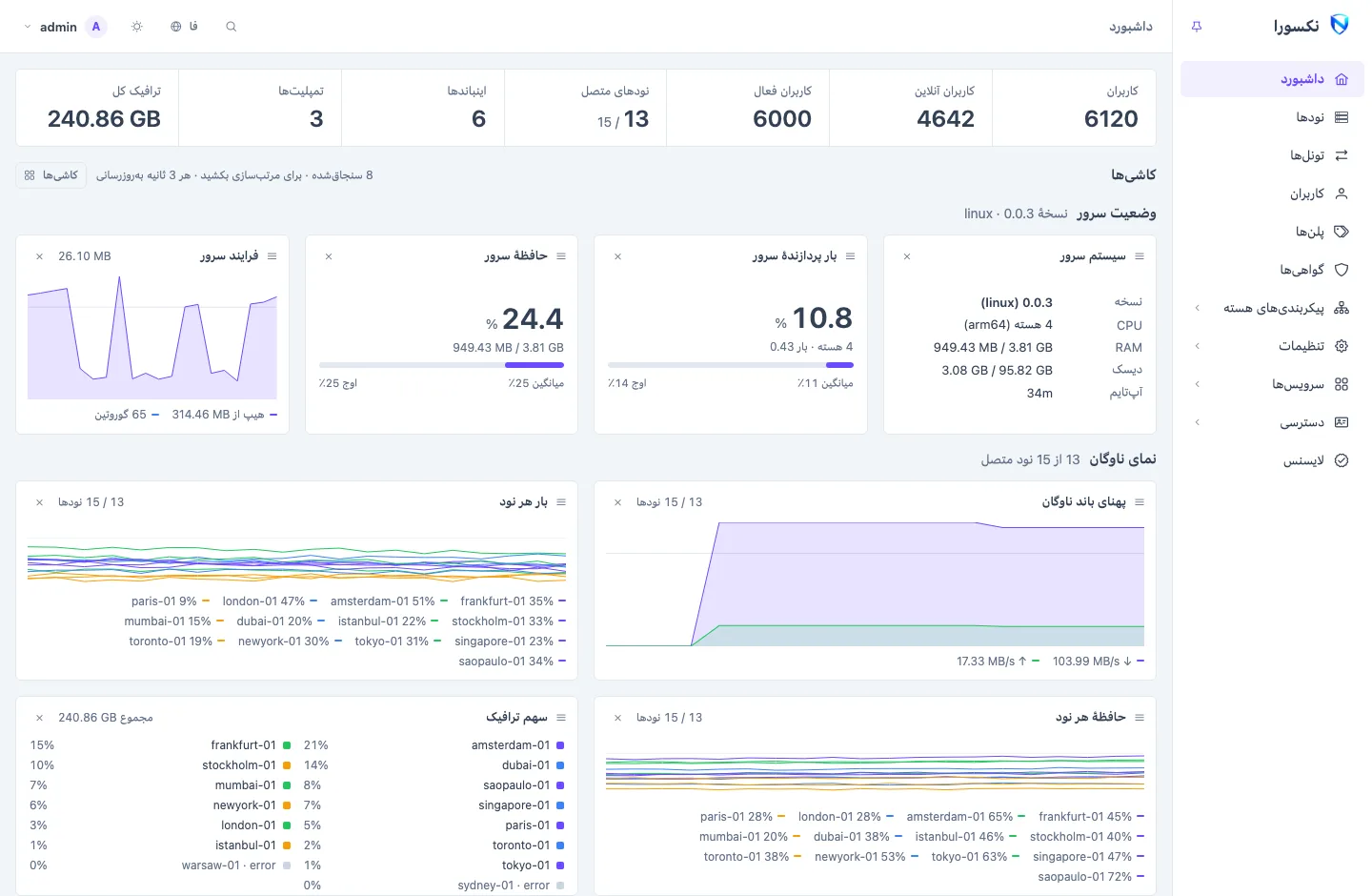Viewport: 1372px width, 896px height.
Task: Click the بار هر نود handle icon
Action: click(x=561, y=502)
